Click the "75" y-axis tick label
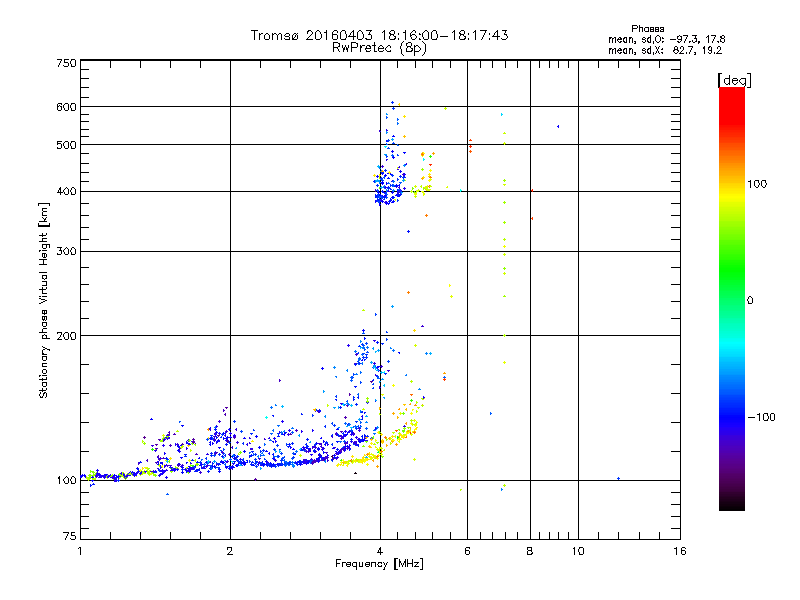 [x=70, y=536]
